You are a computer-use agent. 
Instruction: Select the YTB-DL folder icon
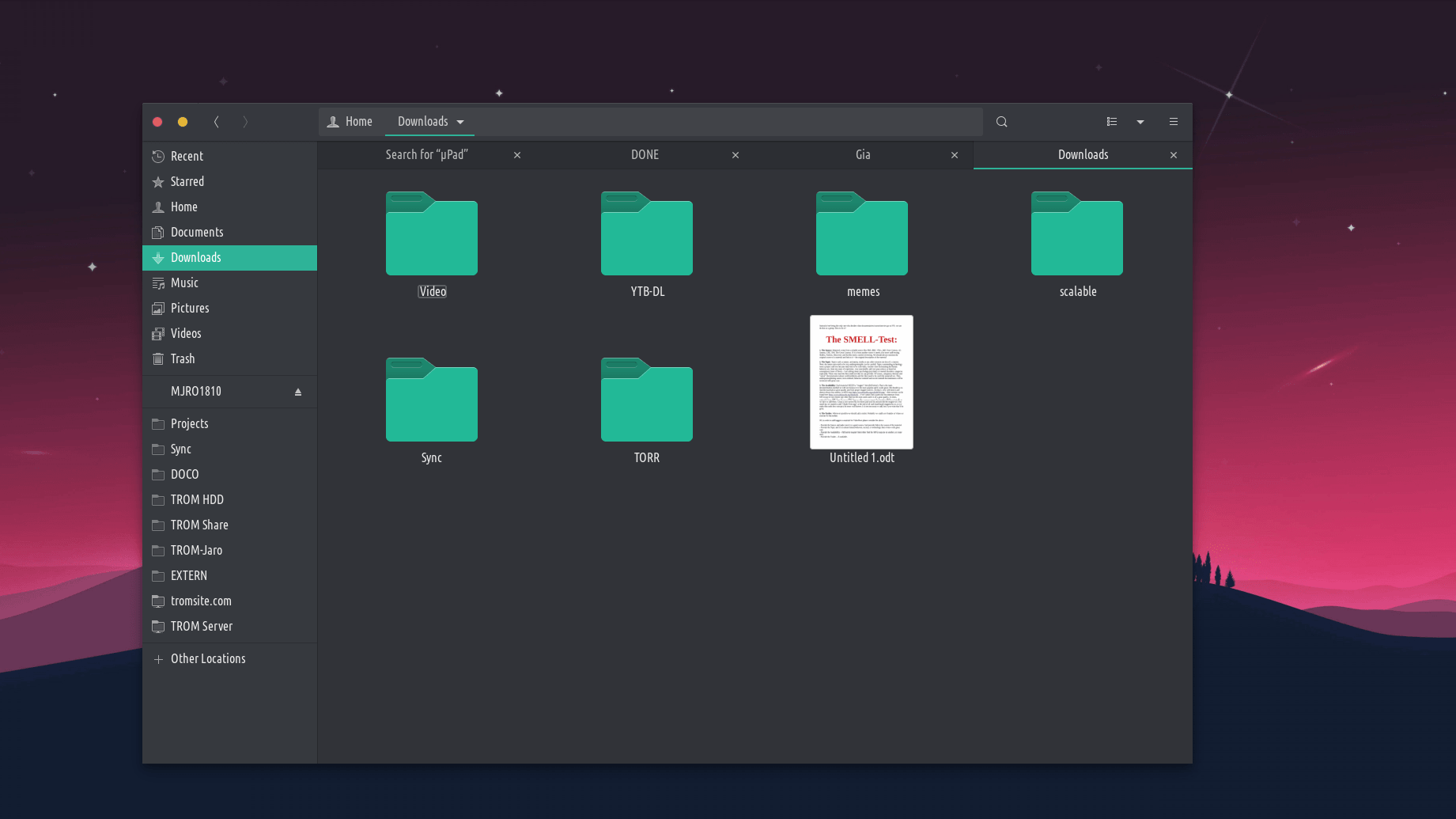pyautogui.click(x=646, y=234)
